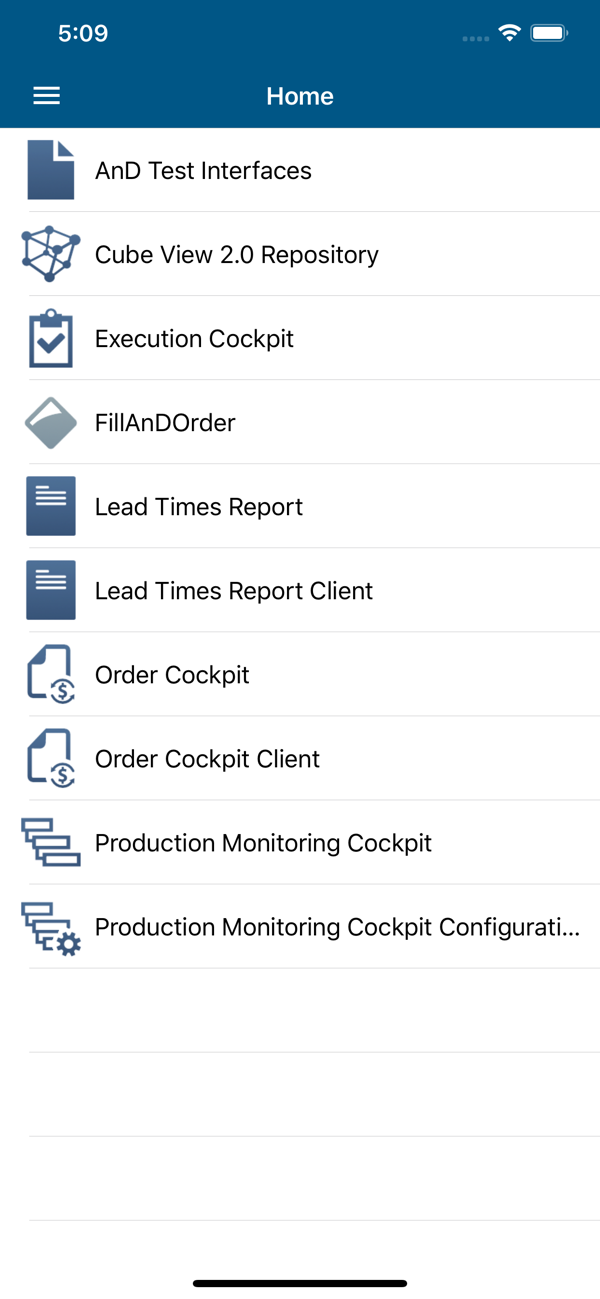The width and height of the screenshot is (600, 1299).
Task: Select the Order Cockpit list item
Action: pyautogui.click(x=300, y=674)
